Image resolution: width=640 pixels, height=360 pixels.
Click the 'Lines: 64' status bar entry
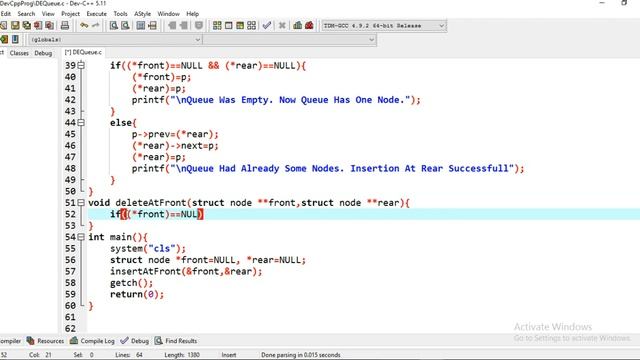pos(129,355)
